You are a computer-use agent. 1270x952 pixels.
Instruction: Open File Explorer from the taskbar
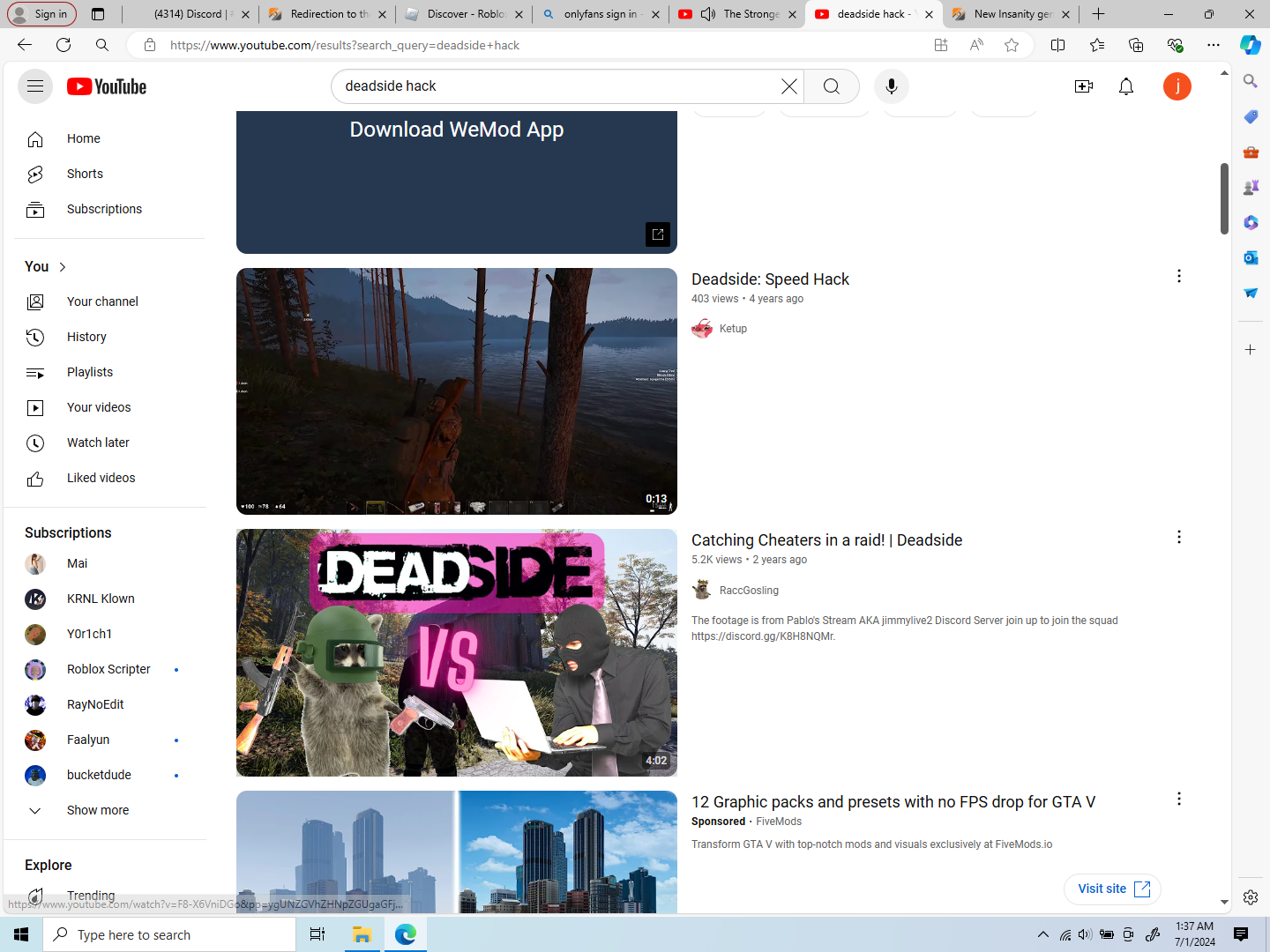(x=362, y=934)
